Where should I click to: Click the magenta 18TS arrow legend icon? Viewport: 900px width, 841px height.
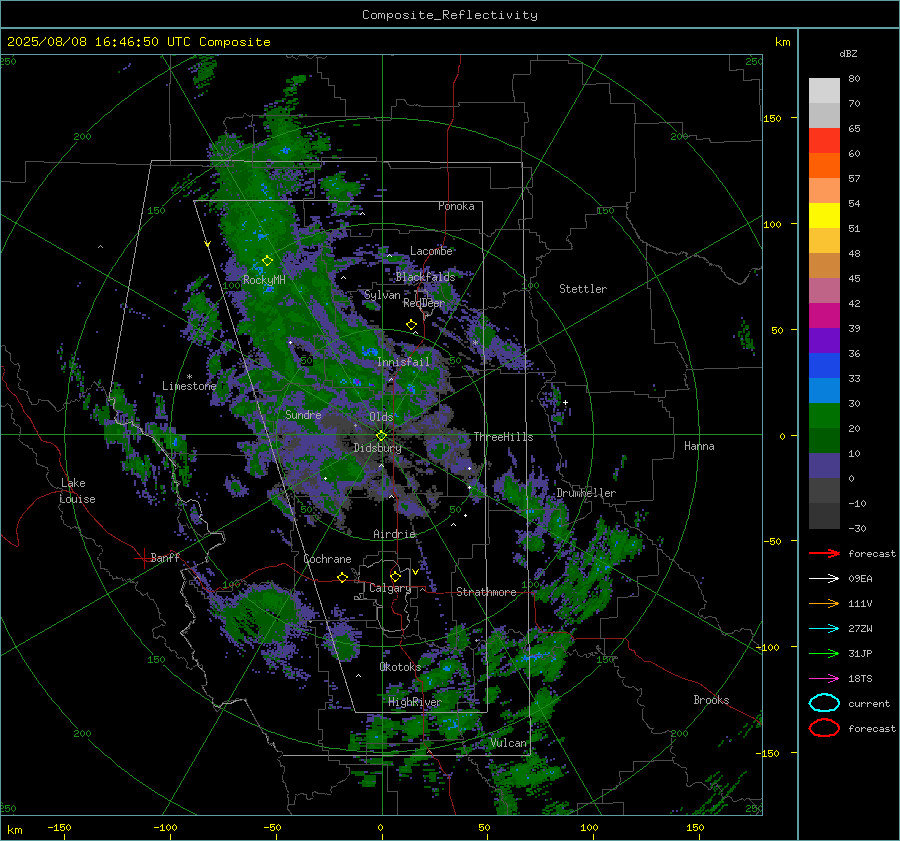click(x=824, y=679)
